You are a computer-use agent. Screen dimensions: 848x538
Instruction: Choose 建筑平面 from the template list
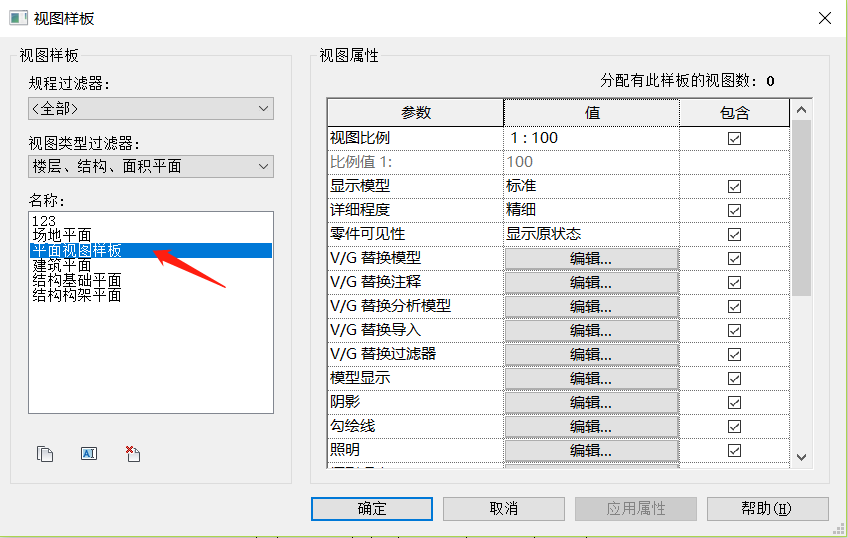(x=62, y=266)
